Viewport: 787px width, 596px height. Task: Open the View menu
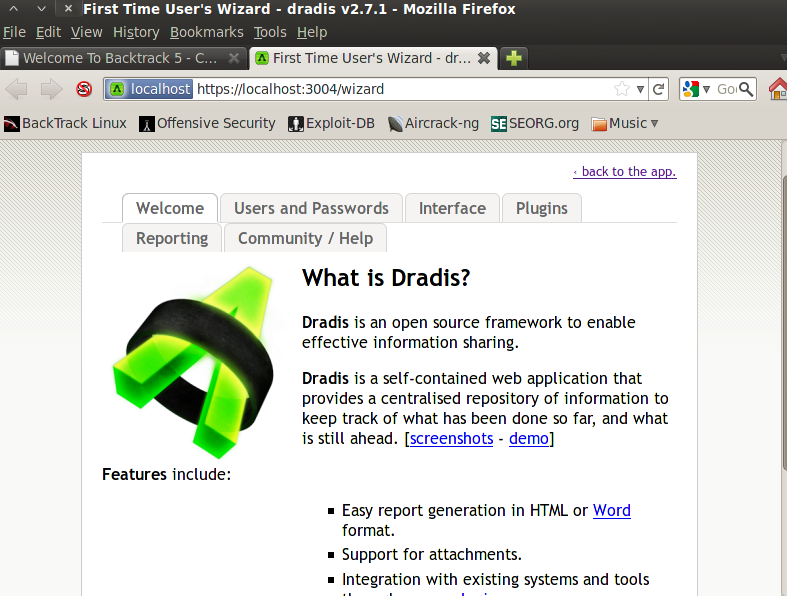(86, 32)
